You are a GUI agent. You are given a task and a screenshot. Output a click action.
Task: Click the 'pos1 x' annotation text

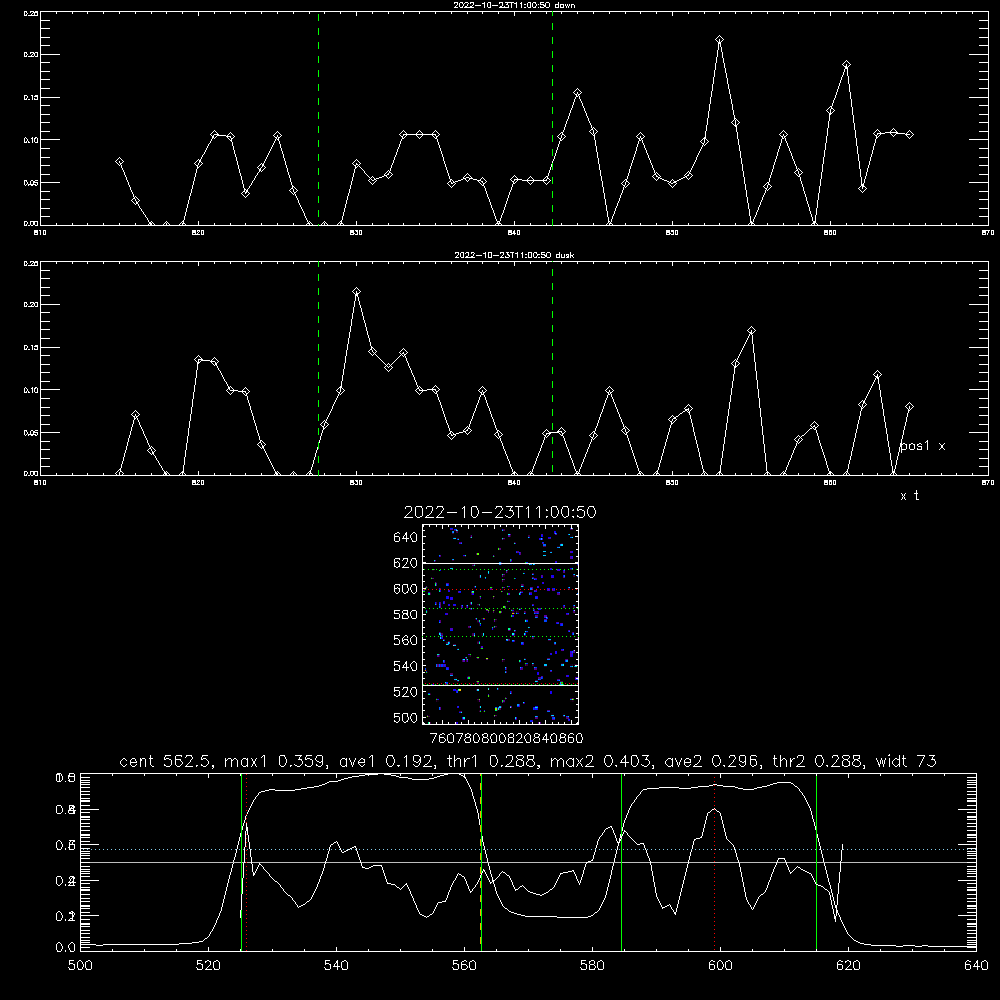click(x=922, y=446)
